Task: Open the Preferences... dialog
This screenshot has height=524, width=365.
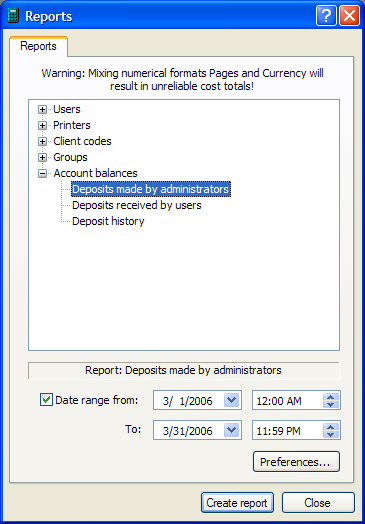Action: [x=296, y=462]
